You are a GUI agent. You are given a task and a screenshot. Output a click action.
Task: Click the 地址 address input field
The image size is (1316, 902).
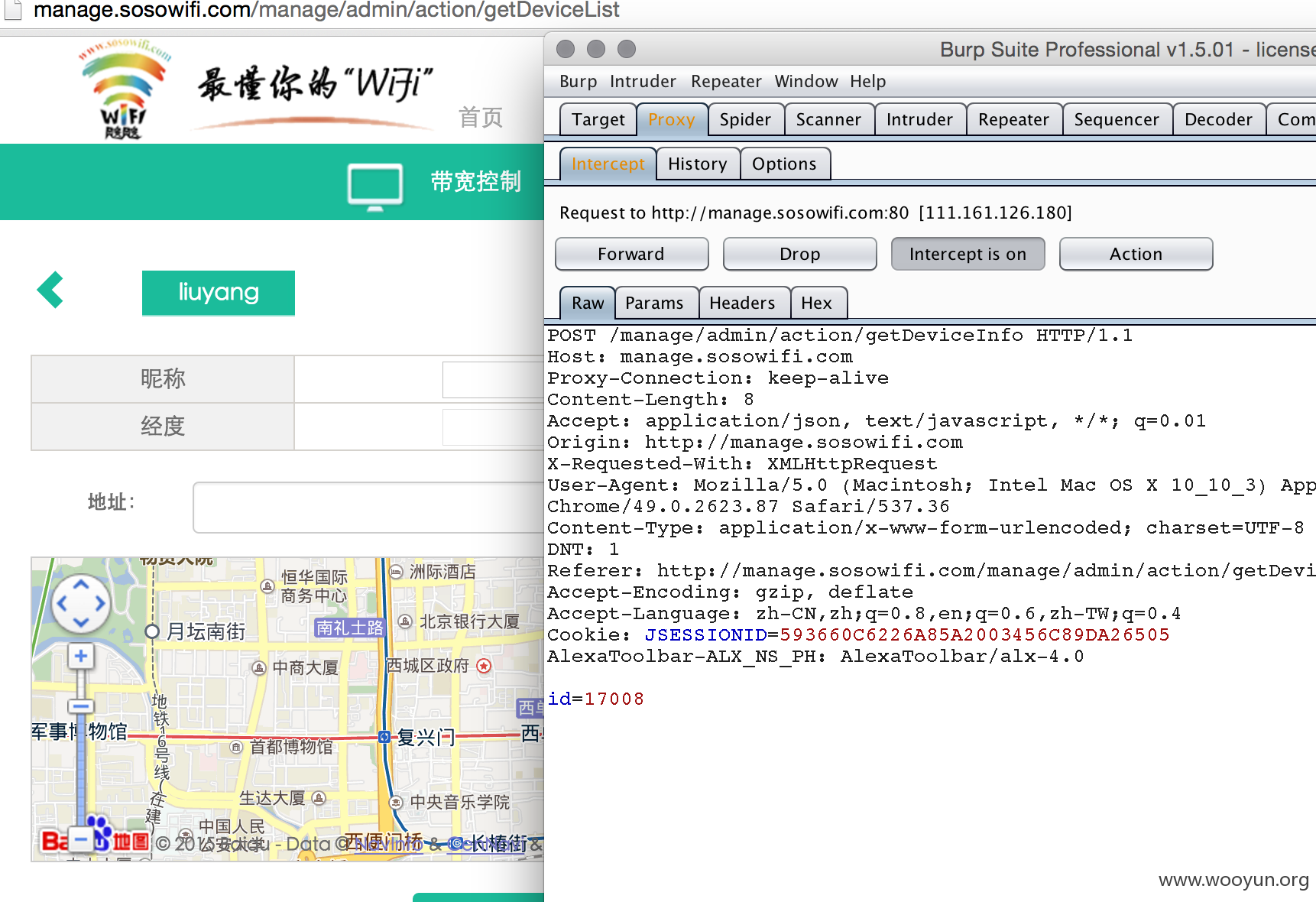coord(368,507)
